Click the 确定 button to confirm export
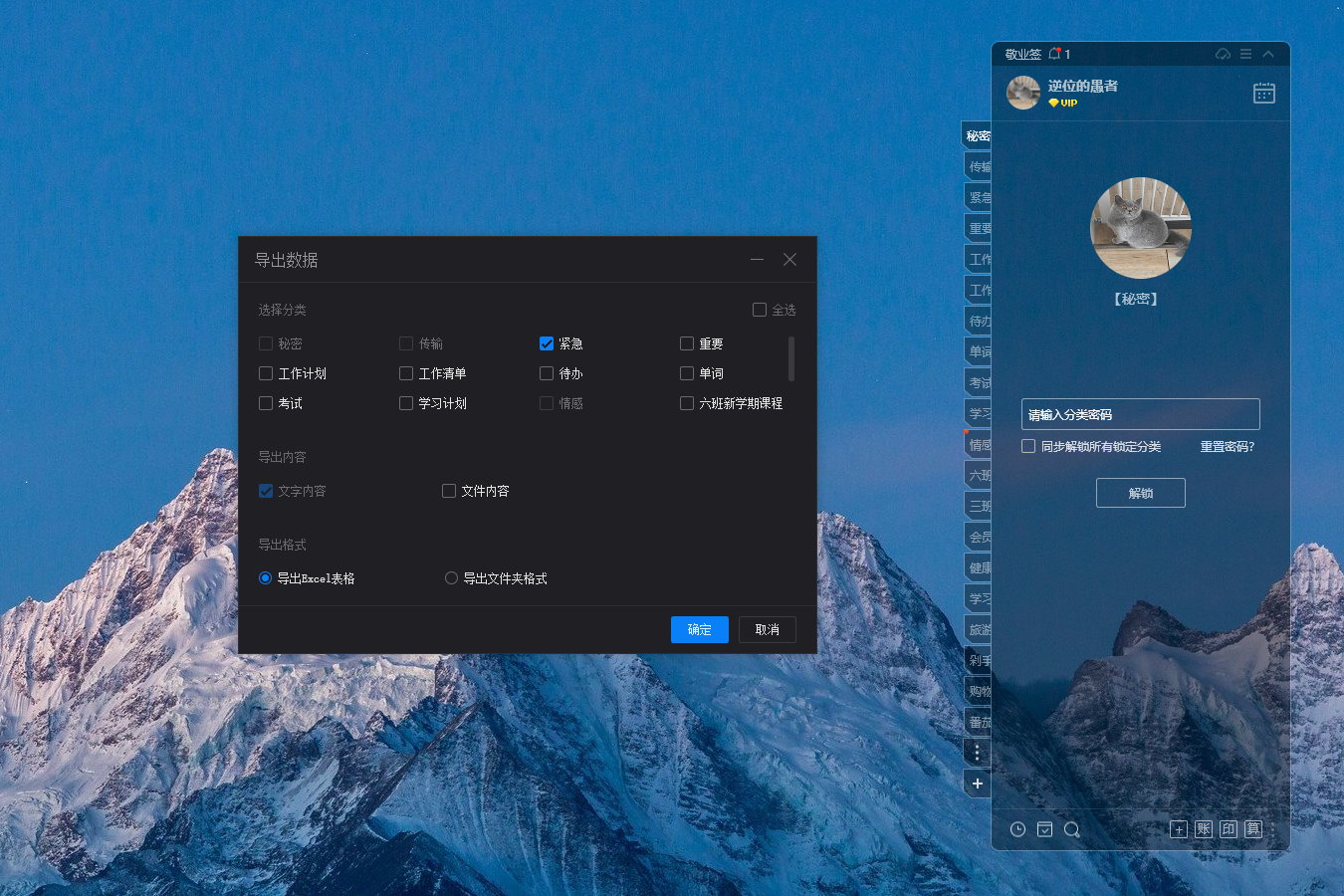The image size is (1344, 896). click(699, 629)
